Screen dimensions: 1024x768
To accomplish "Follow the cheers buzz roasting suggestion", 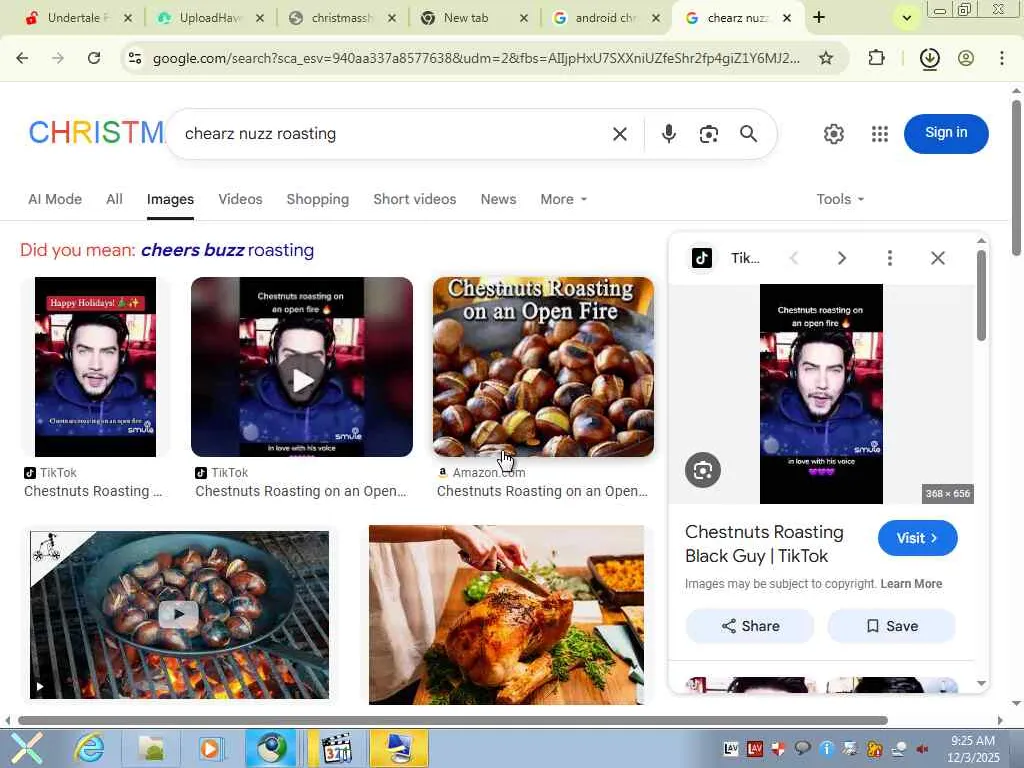I will point(227,250).
